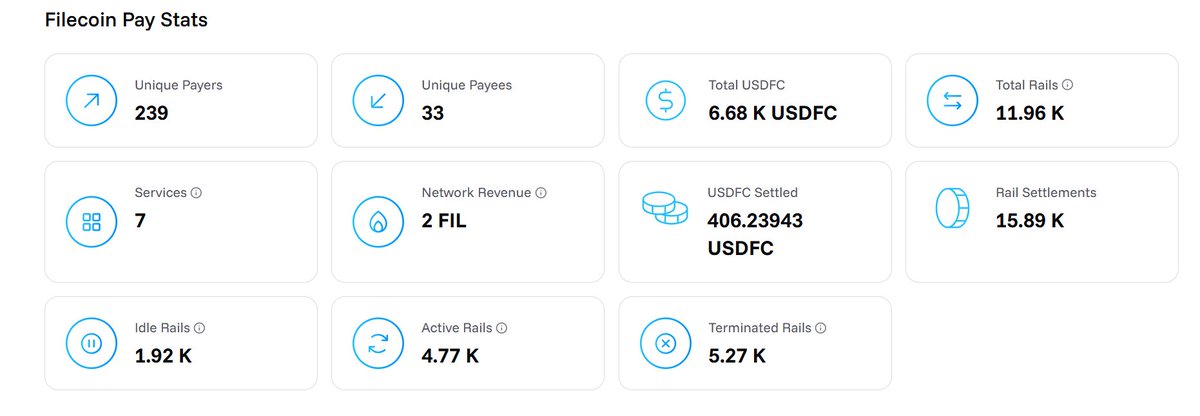Click the Rail Settlements label

point(1046,193)
